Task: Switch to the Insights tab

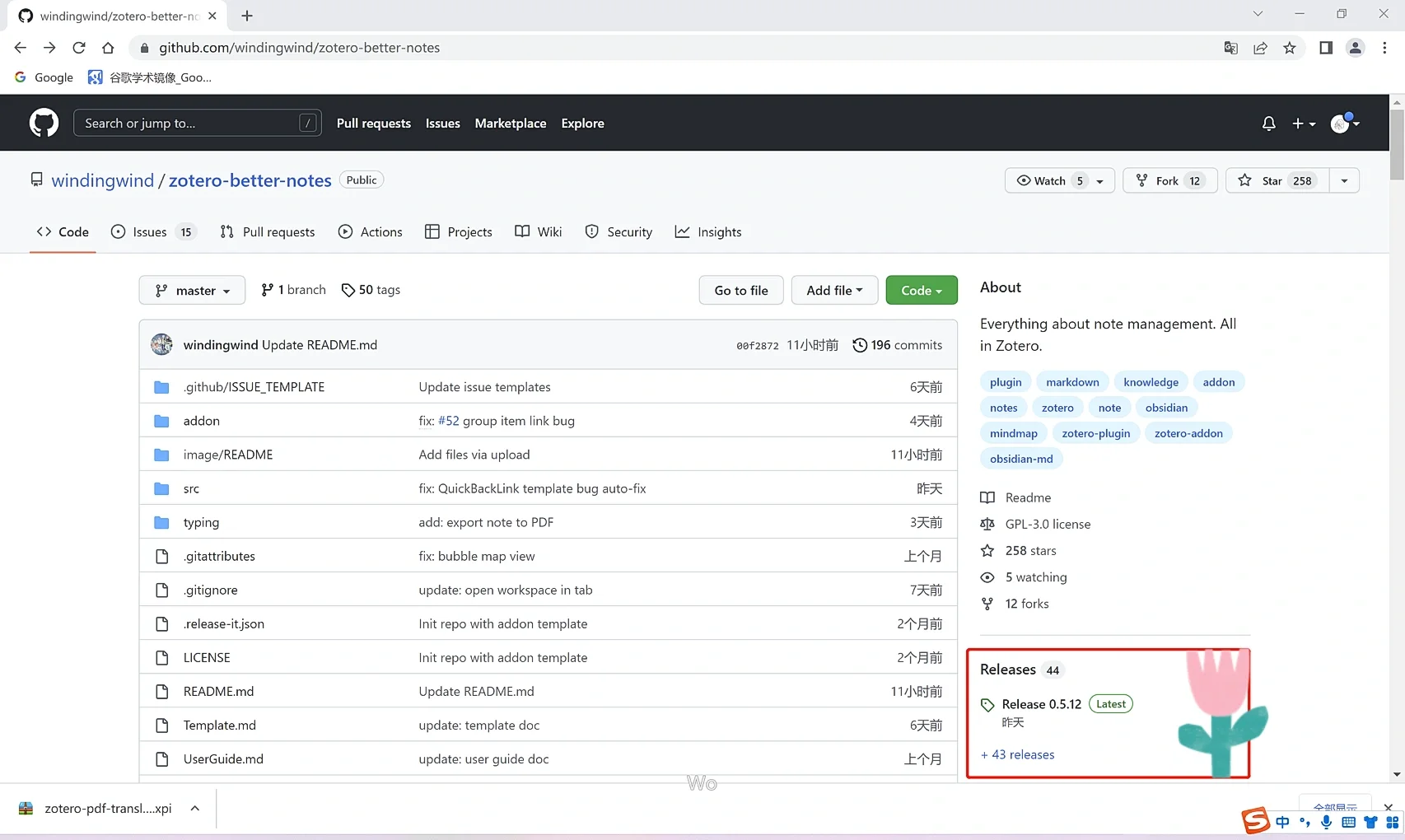Action: (x=708, y=232)
